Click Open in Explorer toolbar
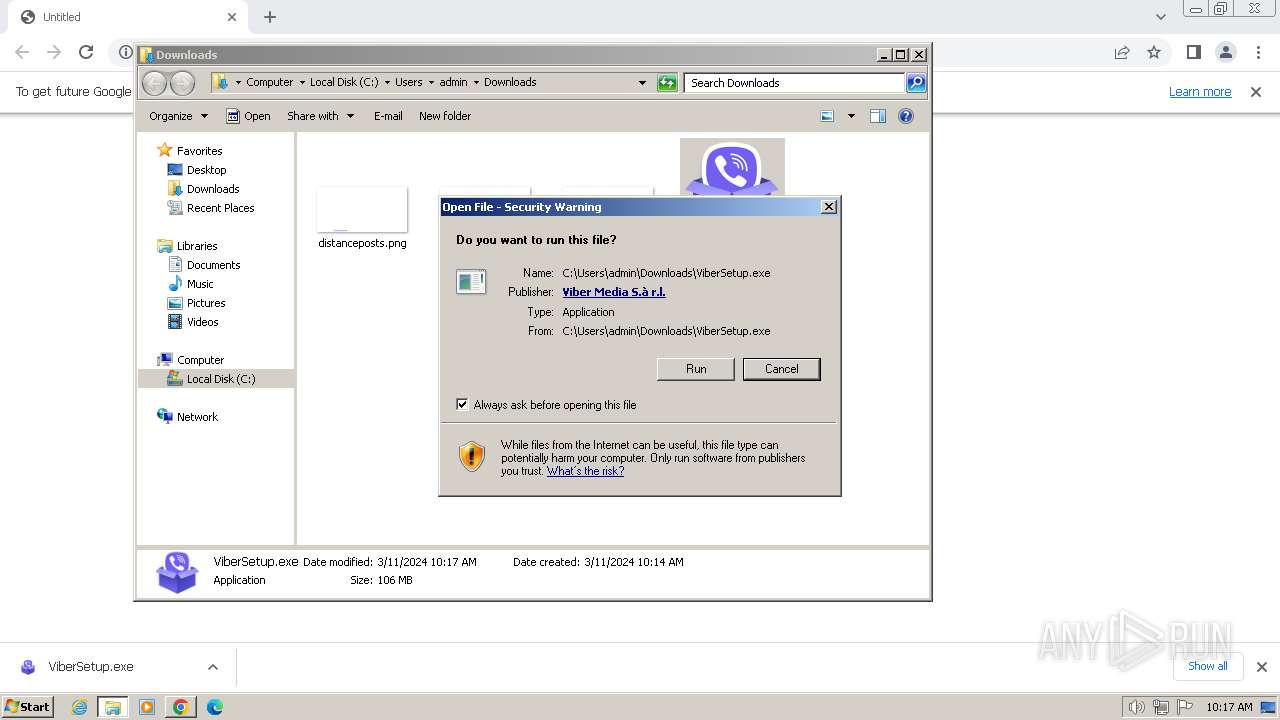The height and width of the screenshot is (720, 1280). [248, 116]
